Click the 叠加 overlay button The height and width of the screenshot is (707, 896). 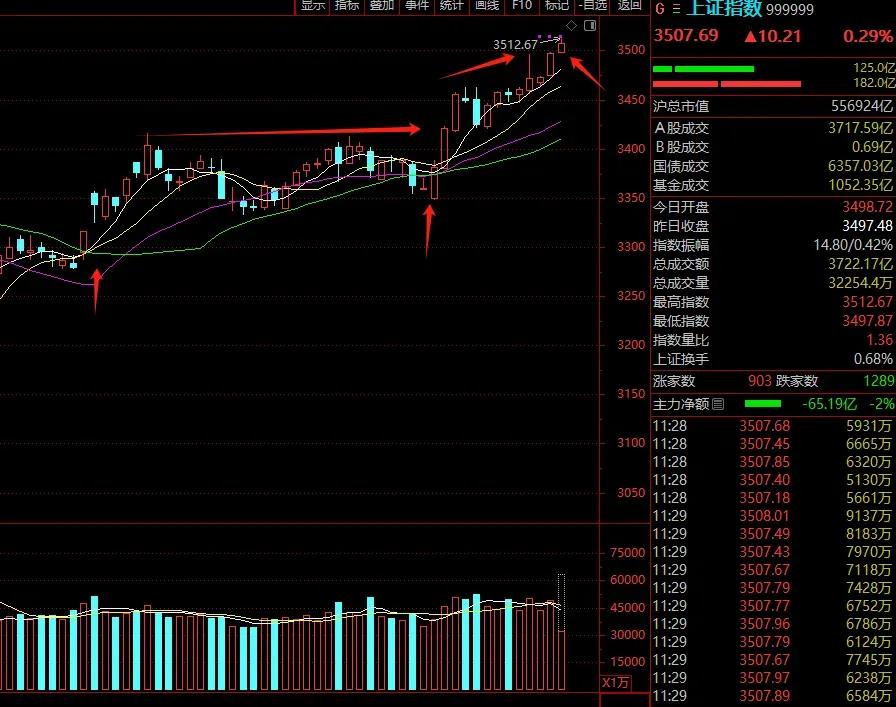381,6
